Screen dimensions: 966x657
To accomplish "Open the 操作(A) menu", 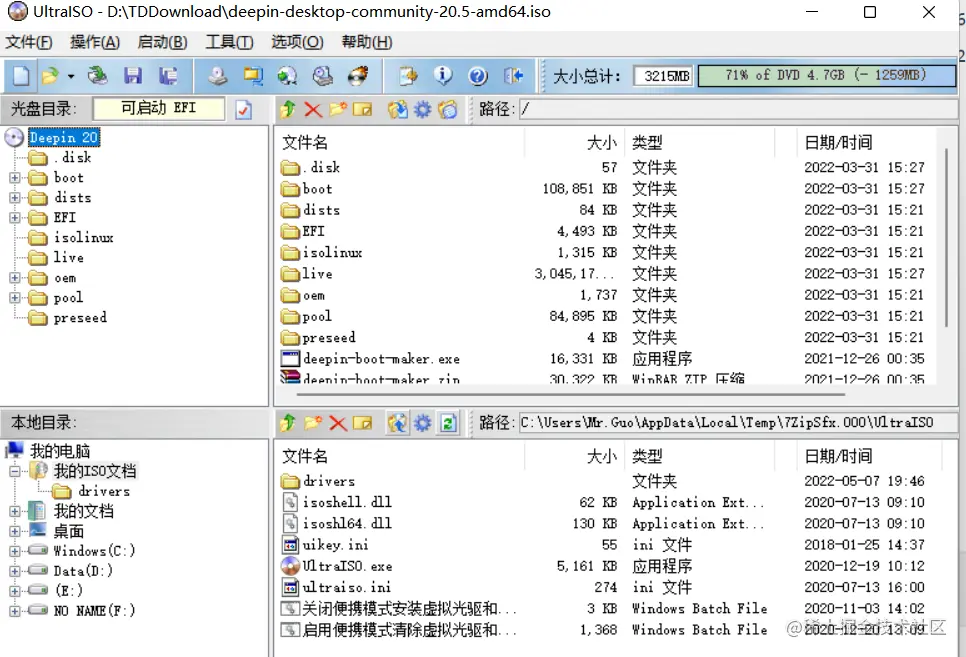I will [x=95, y=42].
